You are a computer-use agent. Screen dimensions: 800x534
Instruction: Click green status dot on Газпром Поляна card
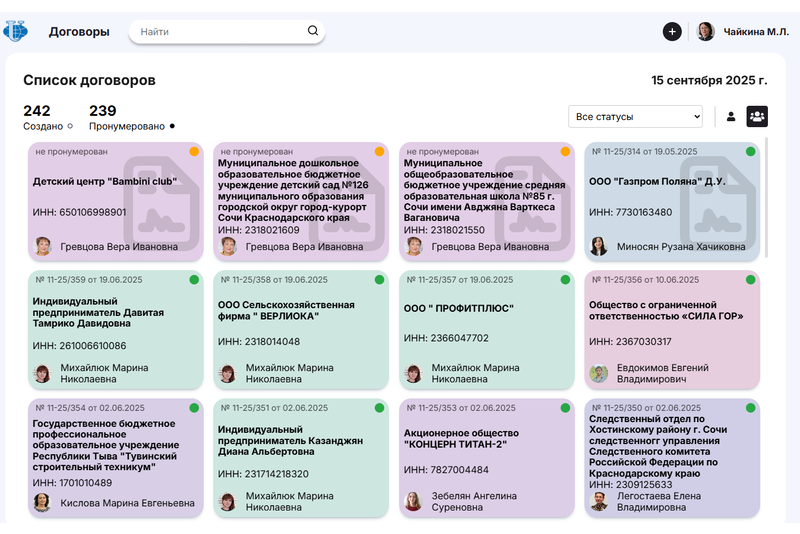click(751, 151)
